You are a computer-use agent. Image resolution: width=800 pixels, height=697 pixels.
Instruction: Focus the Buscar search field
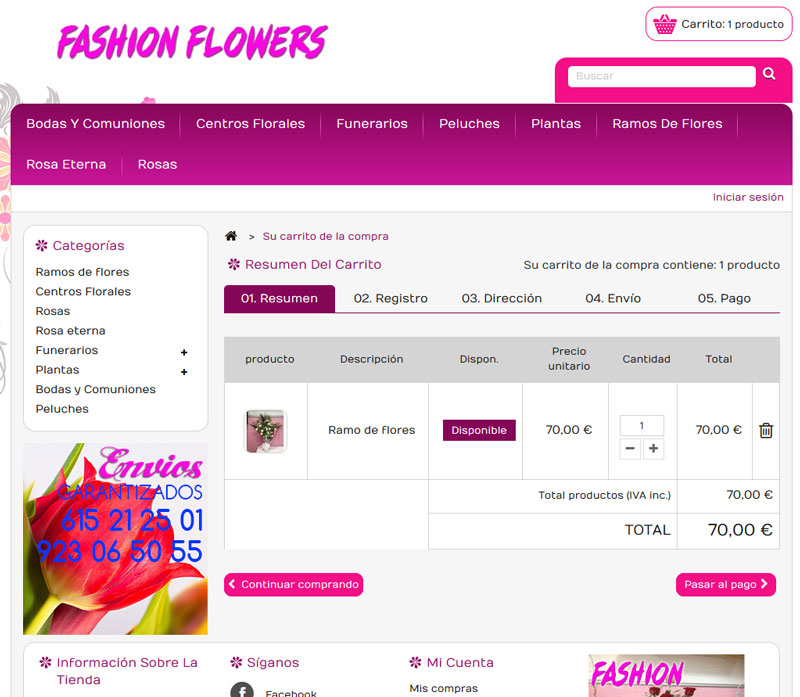pos(661,76)
